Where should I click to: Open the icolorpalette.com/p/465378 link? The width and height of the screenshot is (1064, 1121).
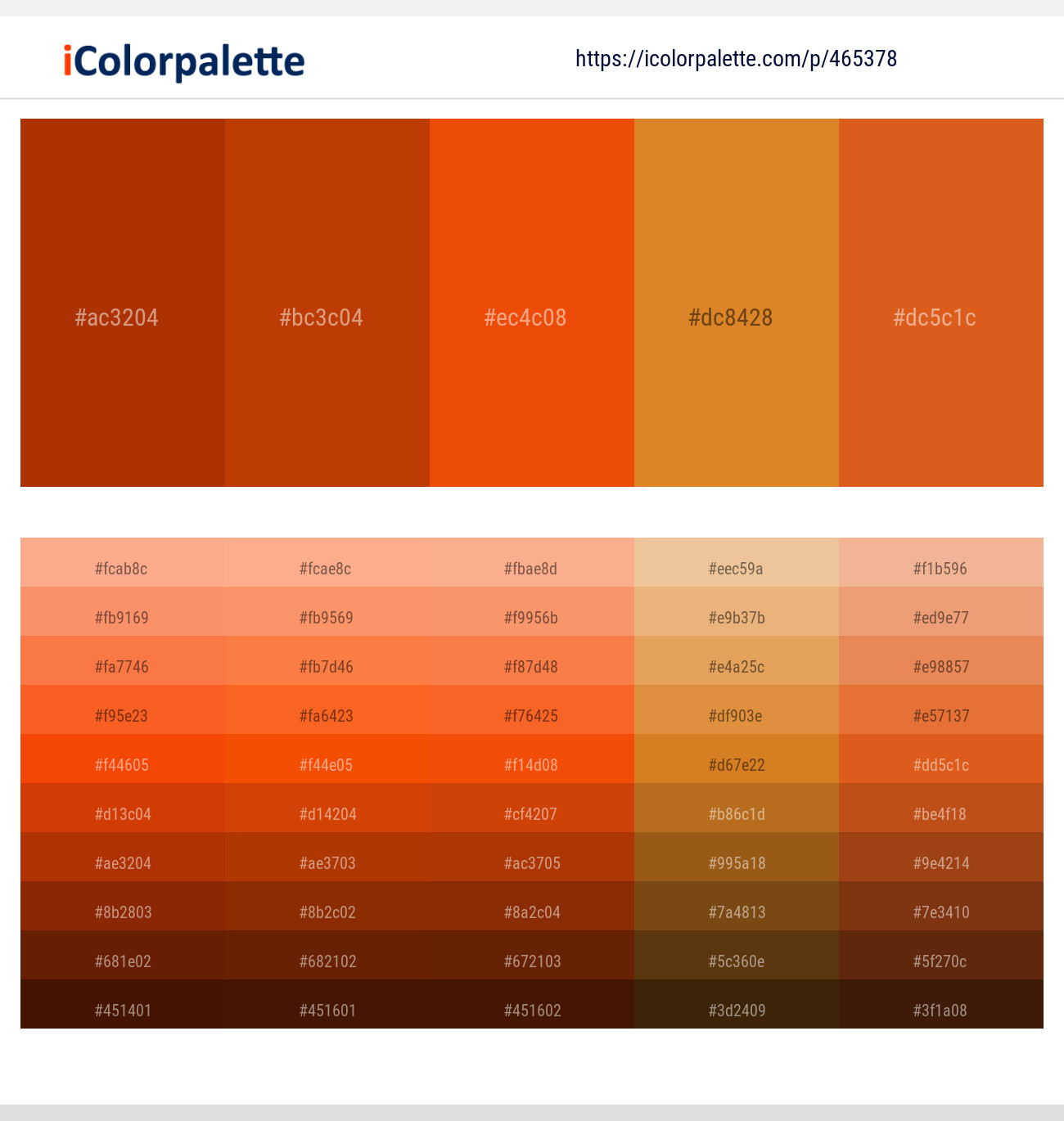tap(736, 59)
